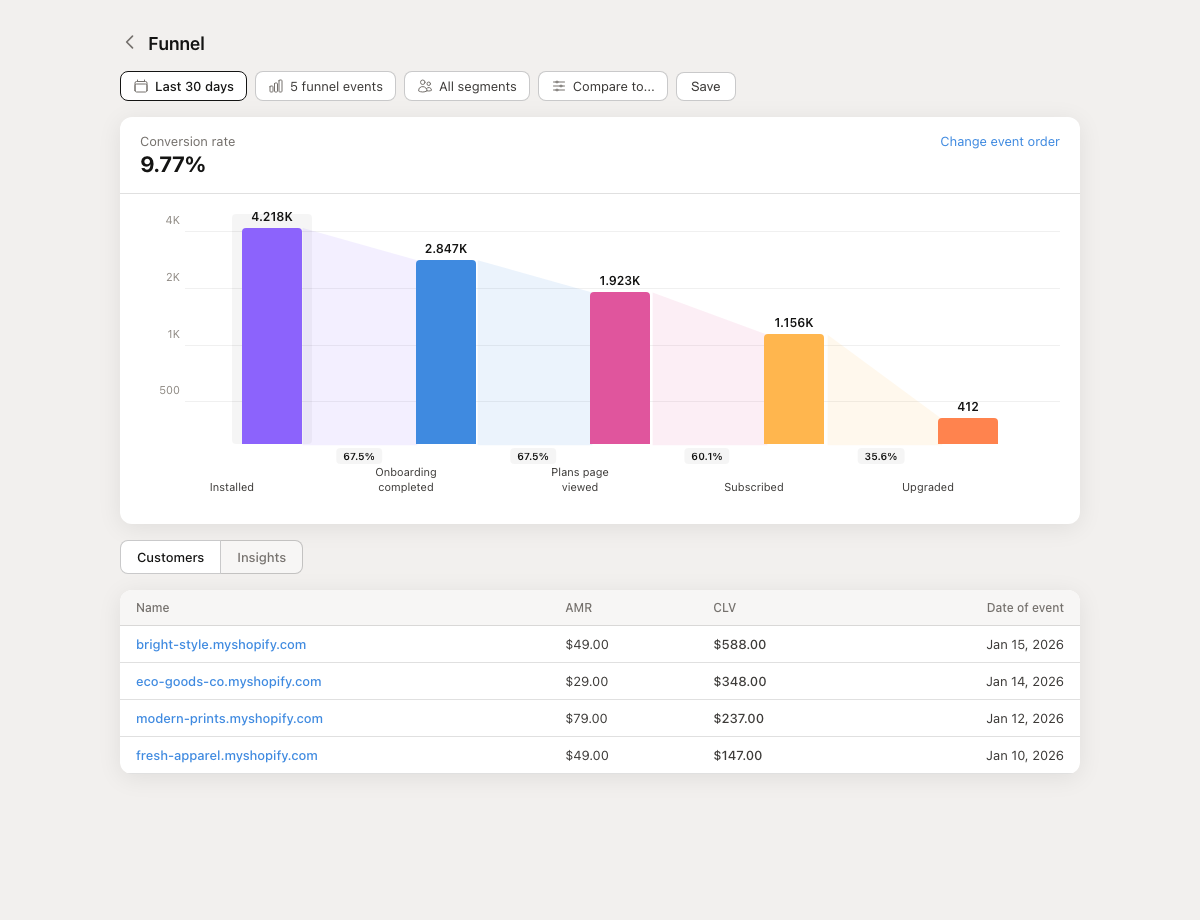Select the Upgraded funnel bar showing 412
This screenshot has width=1200, height=920.
pos(967,430)
